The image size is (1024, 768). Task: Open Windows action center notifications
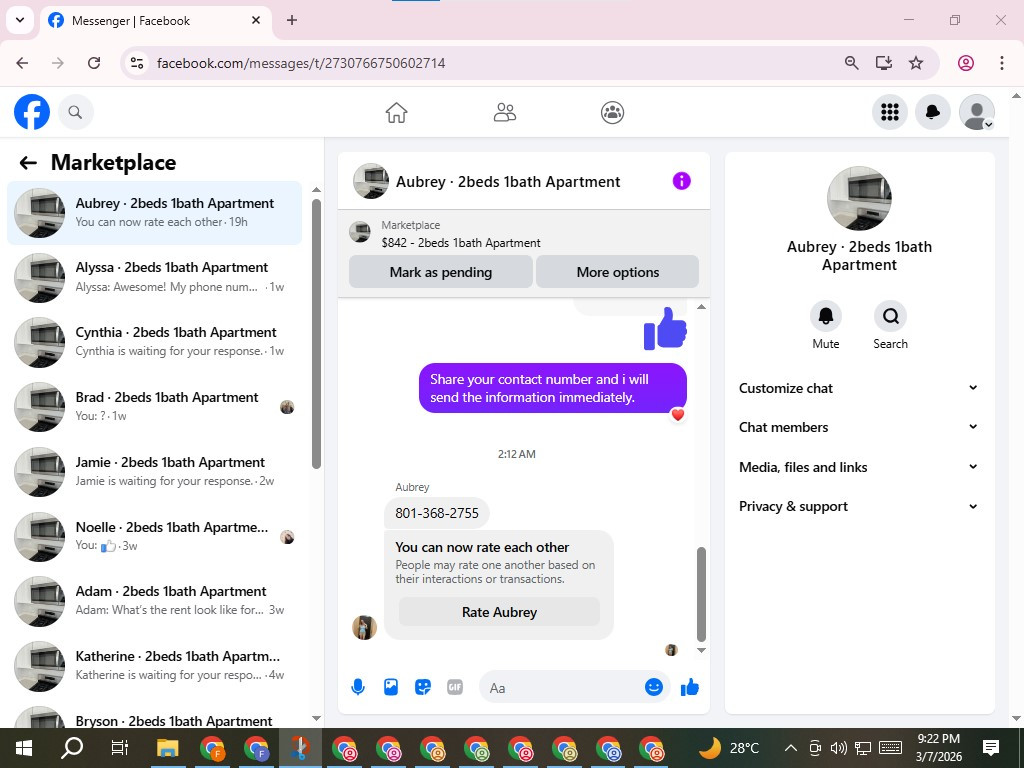point(991,748)
